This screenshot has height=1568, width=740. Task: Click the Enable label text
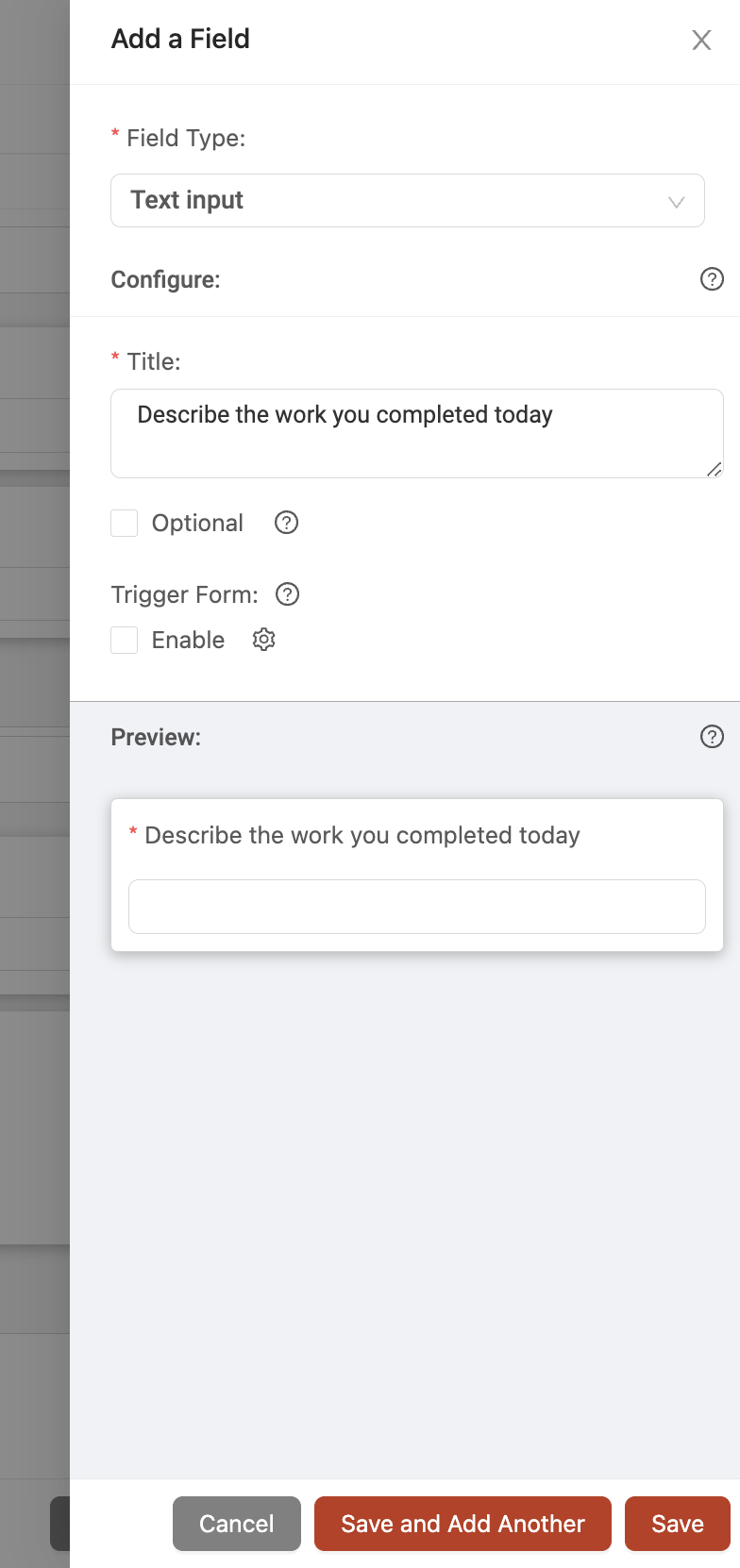pyautogui.click(x=188, y=640)
